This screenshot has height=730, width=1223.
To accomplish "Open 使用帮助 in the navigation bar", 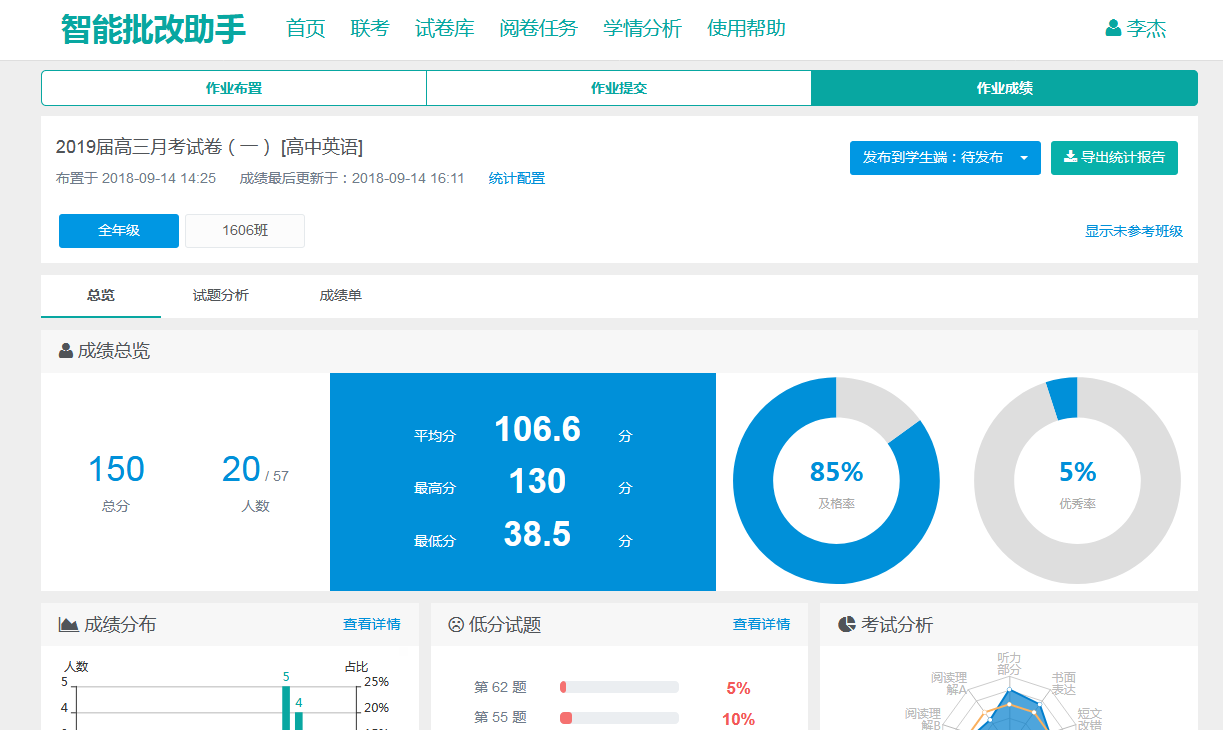I will [x=746, y=29].
